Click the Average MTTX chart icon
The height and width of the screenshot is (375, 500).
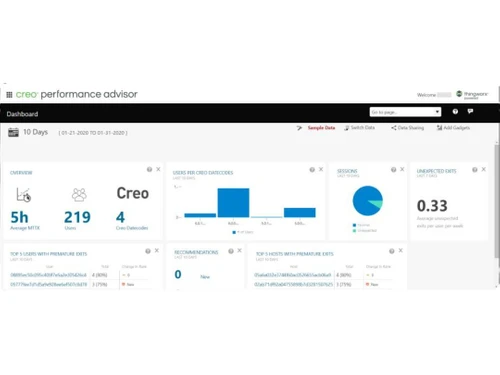[x=24, y=195]
